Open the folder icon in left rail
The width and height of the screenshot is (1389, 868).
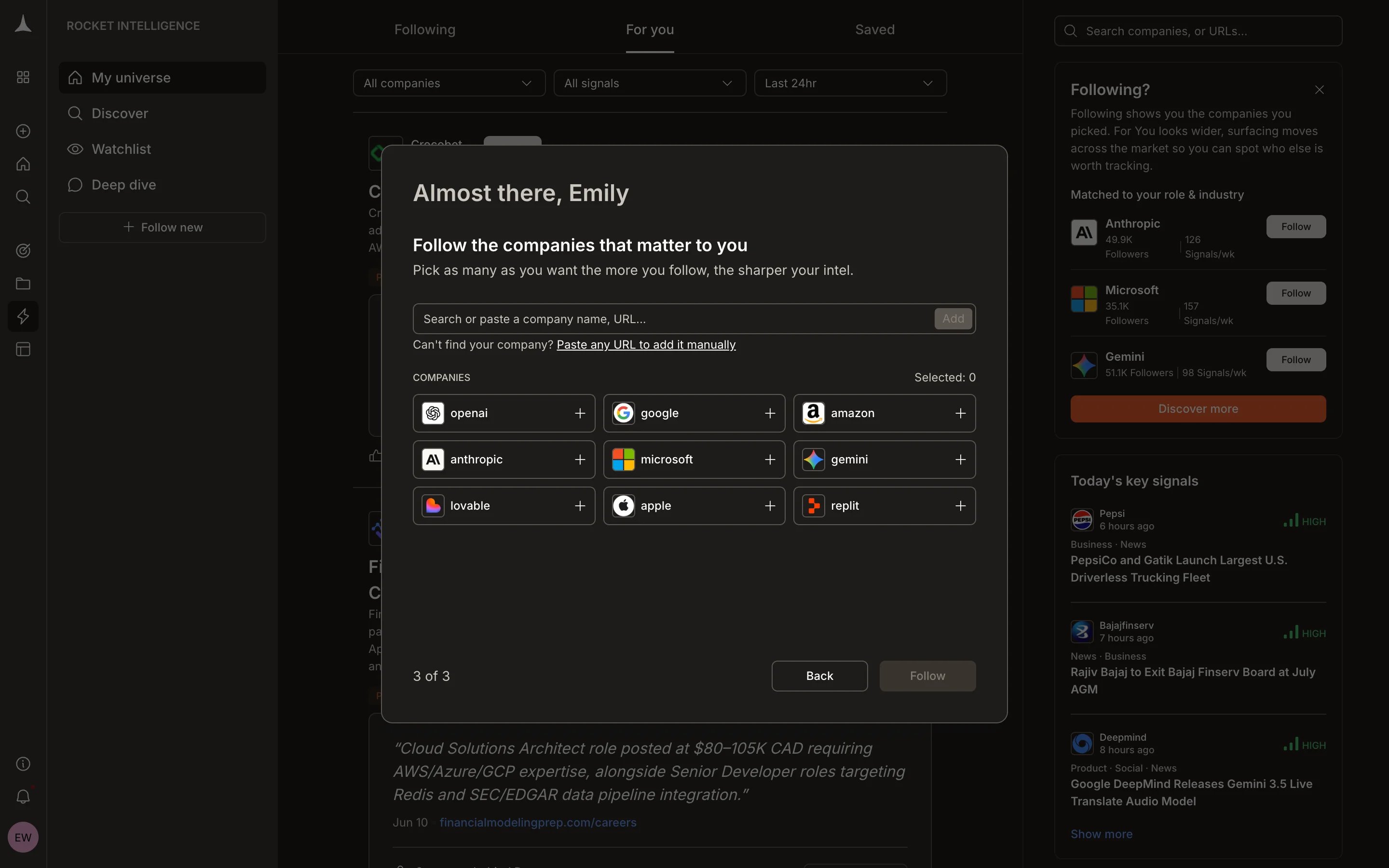click(23, 284)
